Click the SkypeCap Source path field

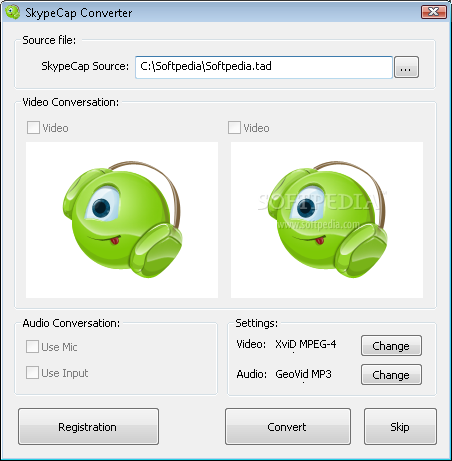click(264, 67)
